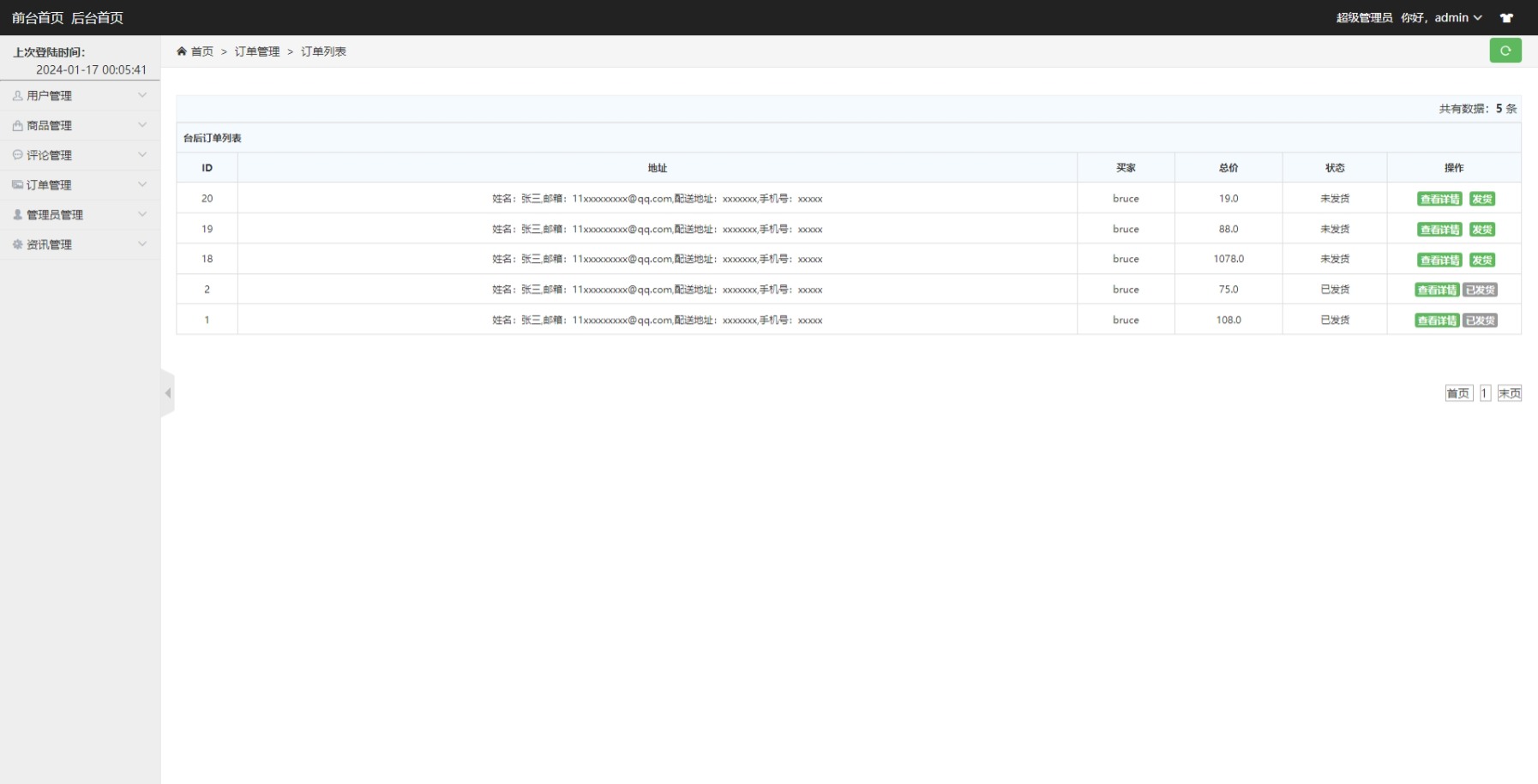
Task: Click the 总价 column header
Action: [1229, 168]
